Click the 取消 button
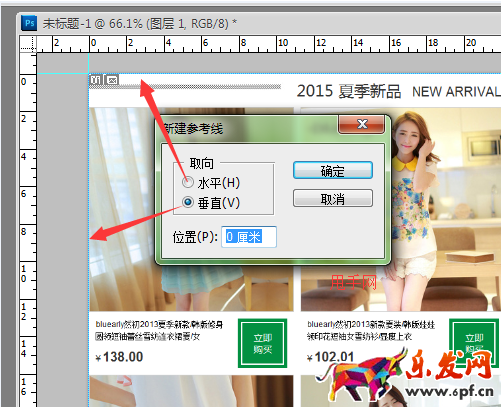This screenshot has height=412, width=504. (333, 199)
